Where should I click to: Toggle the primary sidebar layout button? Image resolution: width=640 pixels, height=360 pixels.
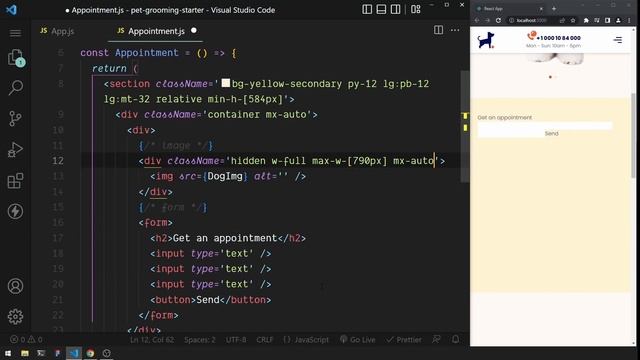(x=367, y=9)
